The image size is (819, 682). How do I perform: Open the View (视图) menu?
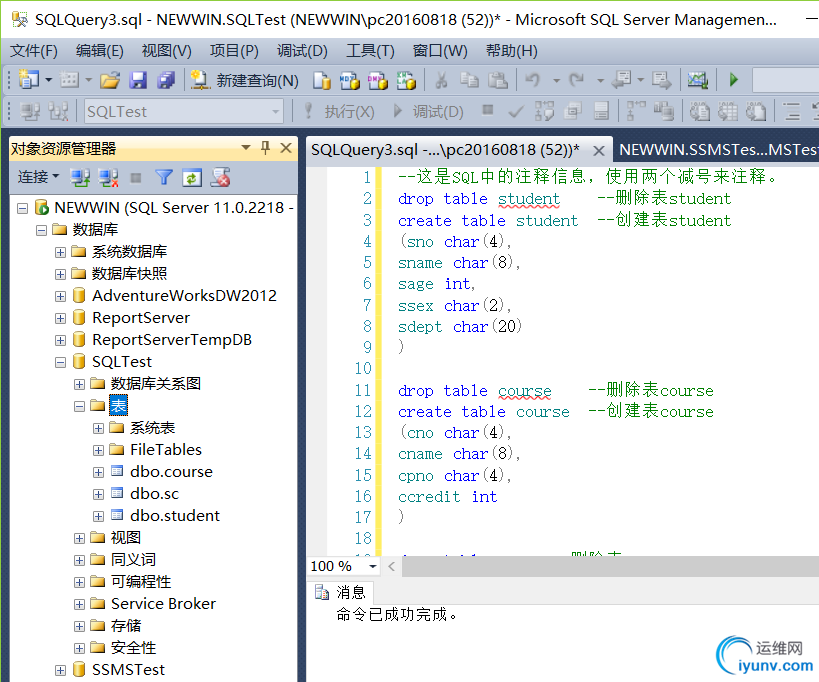167,51
